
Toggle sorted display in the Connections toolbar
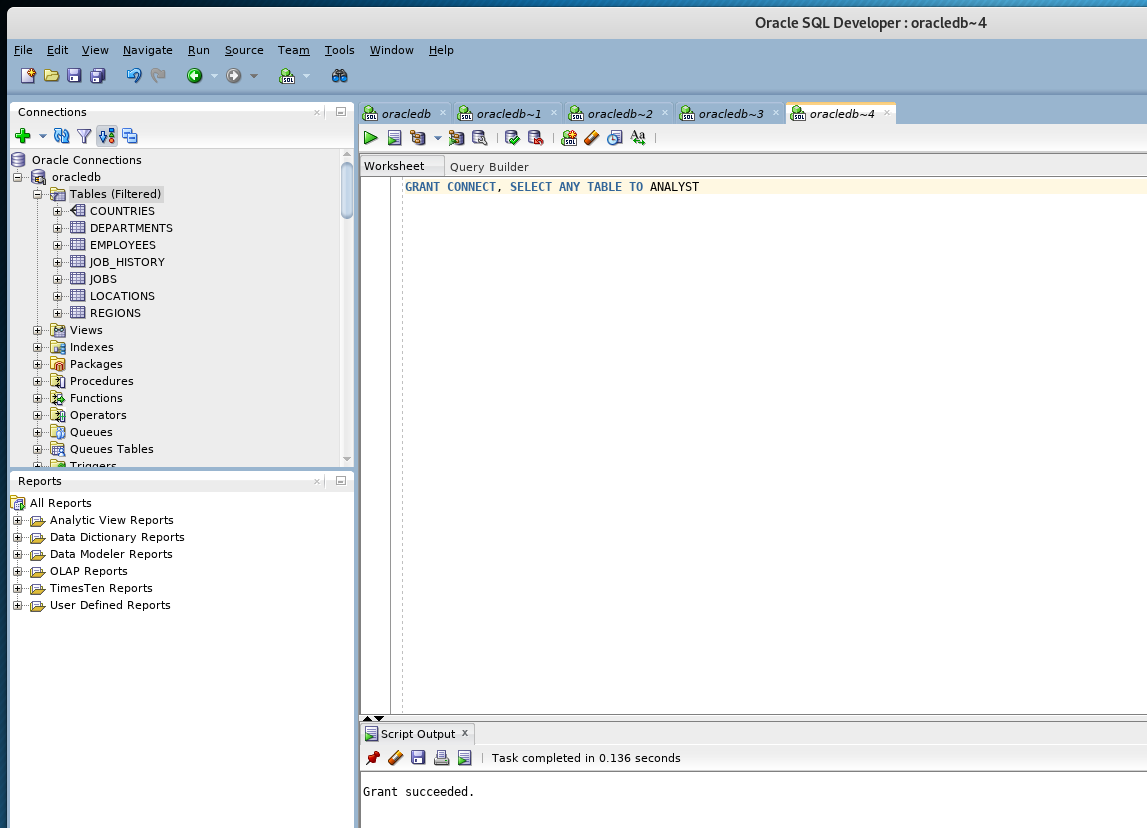[x=106, y=136]
